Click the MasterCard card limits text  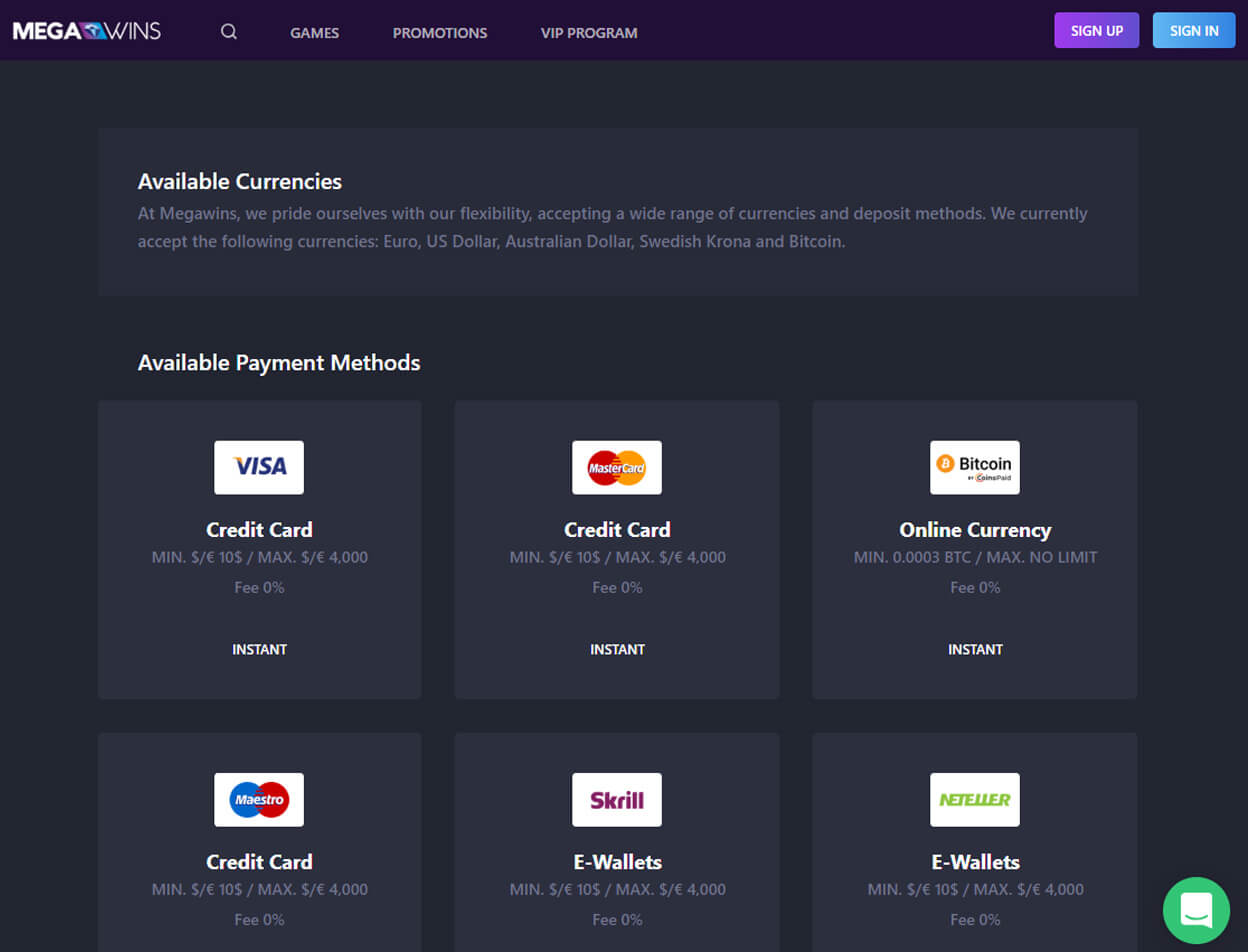coord(617,557)
